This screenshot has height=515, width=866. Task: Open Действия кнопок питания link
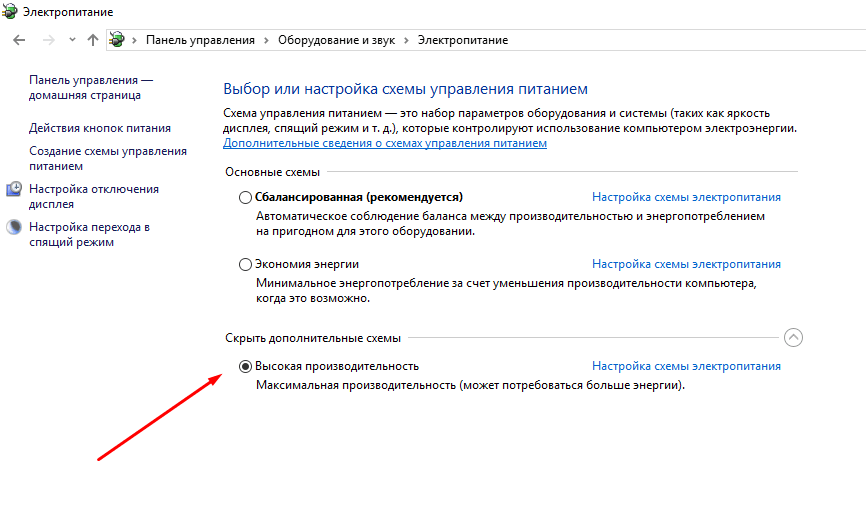pyautogui.click(x=100, y=128)
